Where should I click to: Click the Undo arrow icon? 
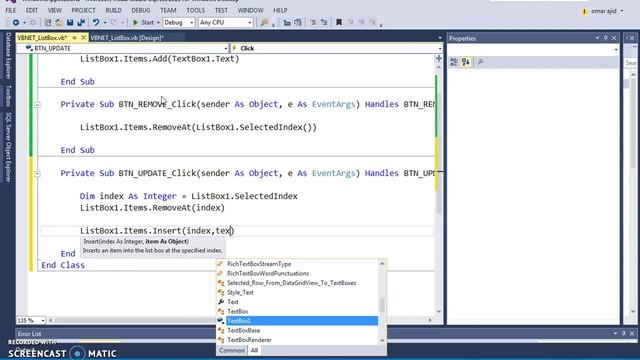tap(96, 22)
